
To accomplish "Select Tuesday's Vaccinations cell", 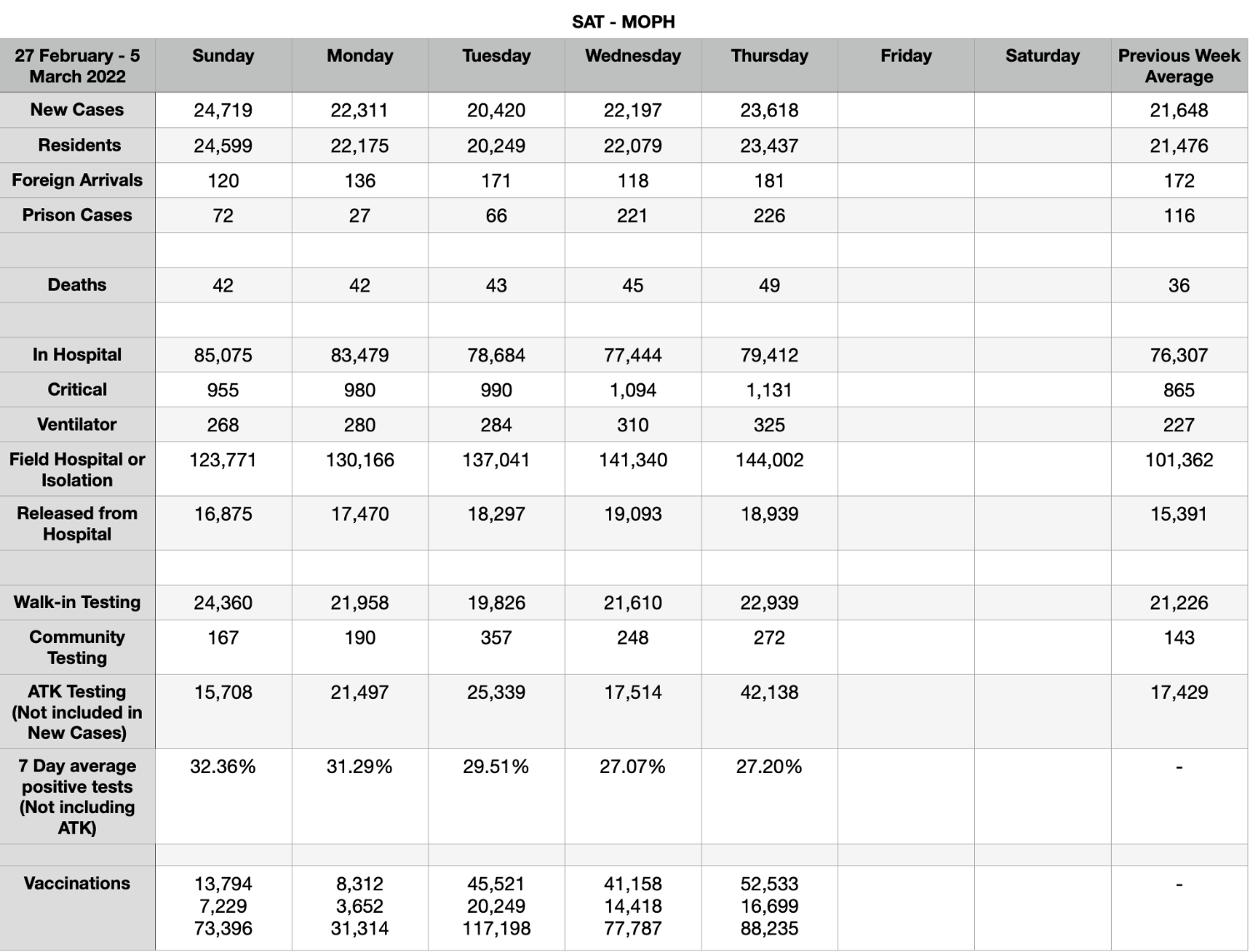I will (x=497, y=908).
